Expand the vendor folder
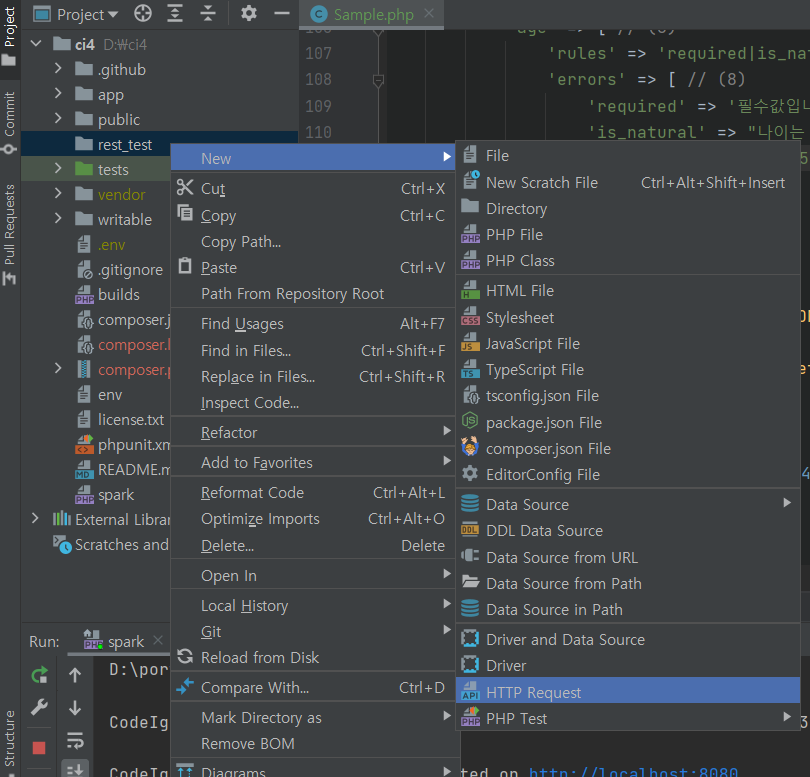Image resolution: width=810 pixels, height=777 pixels. tap(58, 194)
